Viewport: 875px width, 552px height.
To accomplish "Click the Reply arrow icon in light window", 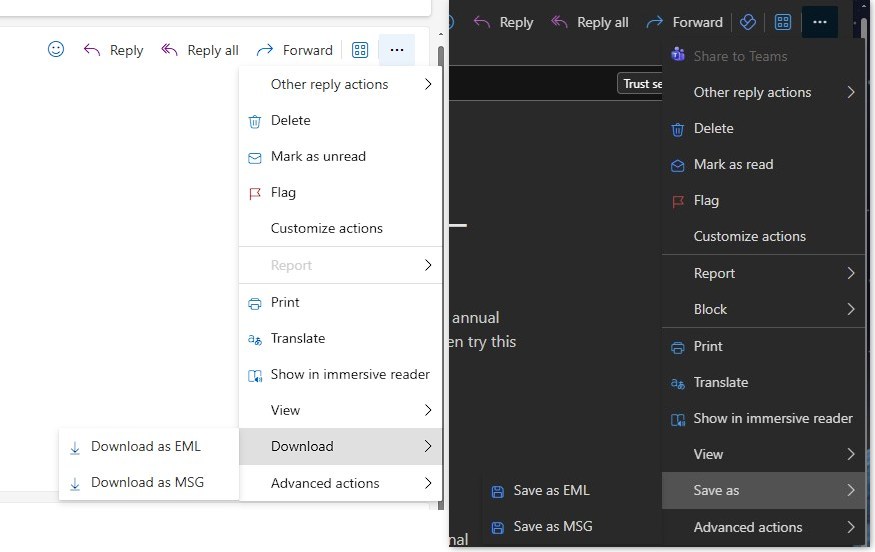I will [x=92, y=50].
